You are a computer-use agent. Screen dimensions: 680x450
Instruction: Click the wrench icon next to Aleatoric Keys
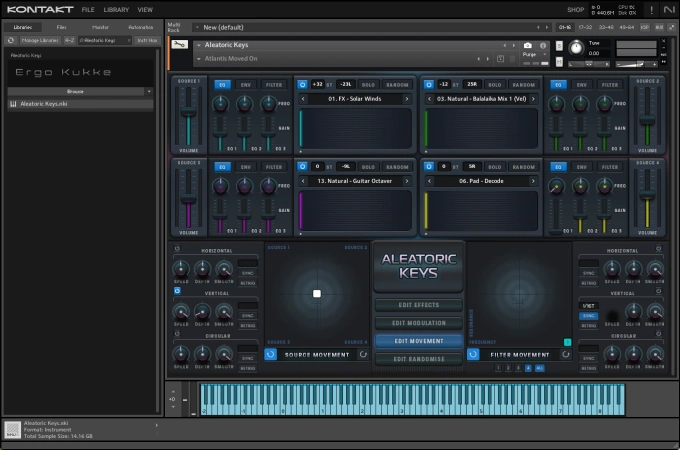178,46
